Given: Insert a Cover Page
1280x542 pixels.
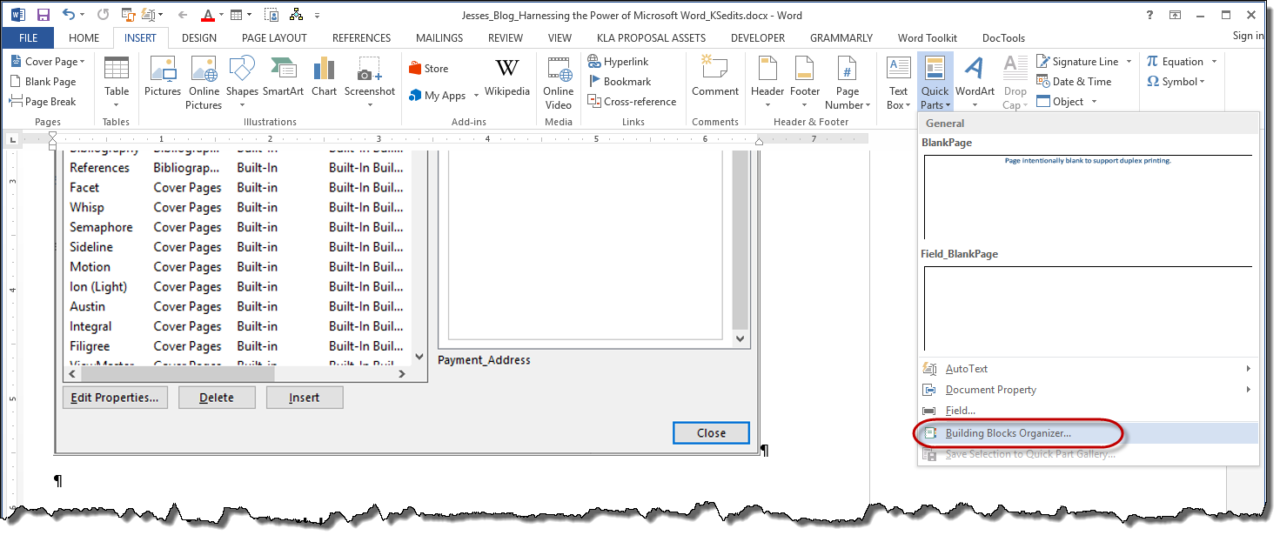Looking at the screenshot, I should coord(48,61).
